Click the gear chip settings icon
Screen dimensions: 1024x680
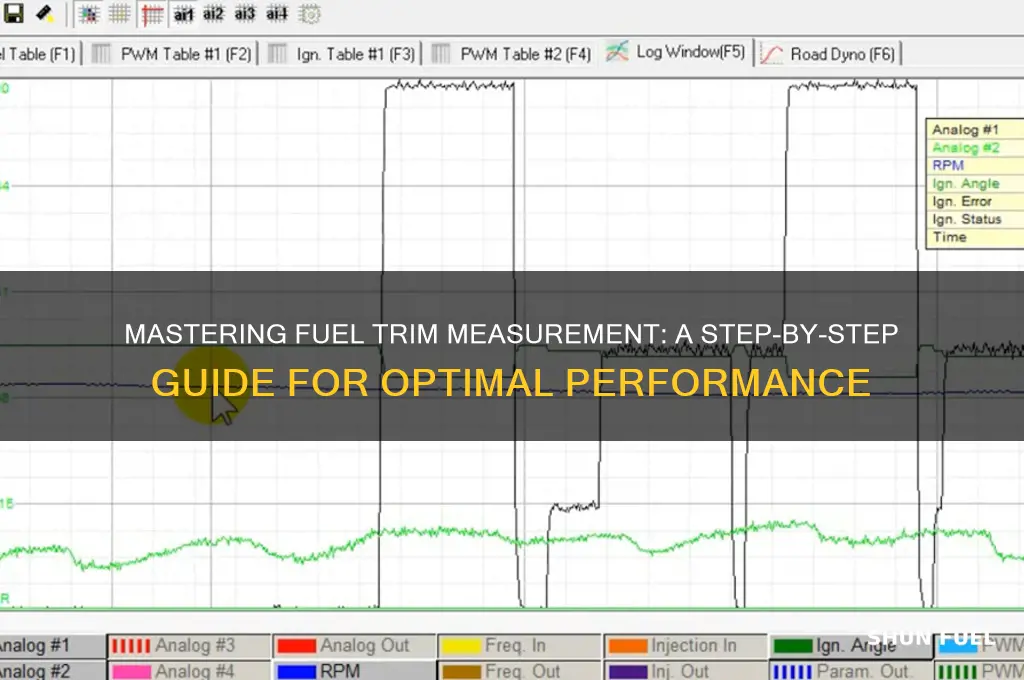pos(310,14)
